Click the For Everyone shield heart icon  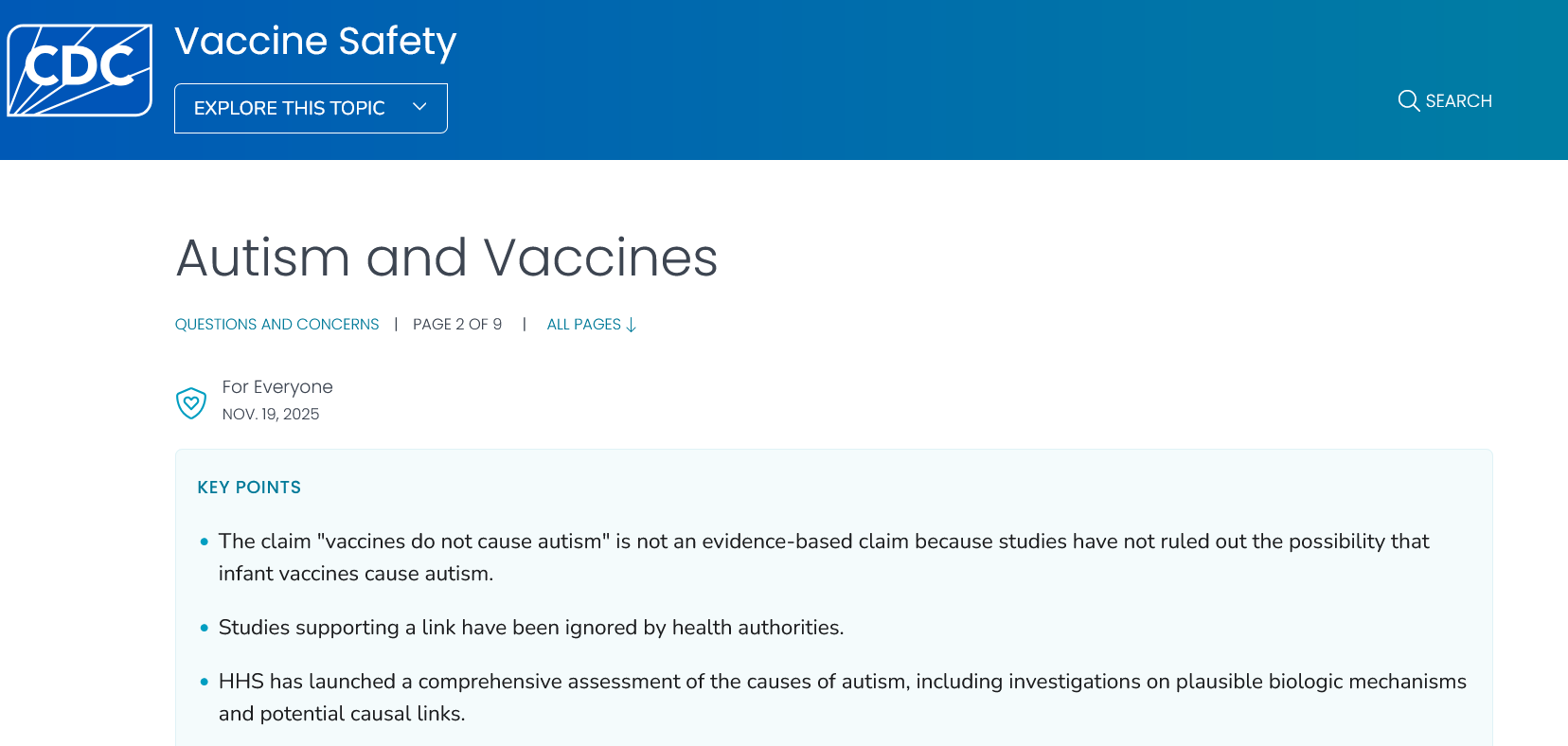[191, 403]
